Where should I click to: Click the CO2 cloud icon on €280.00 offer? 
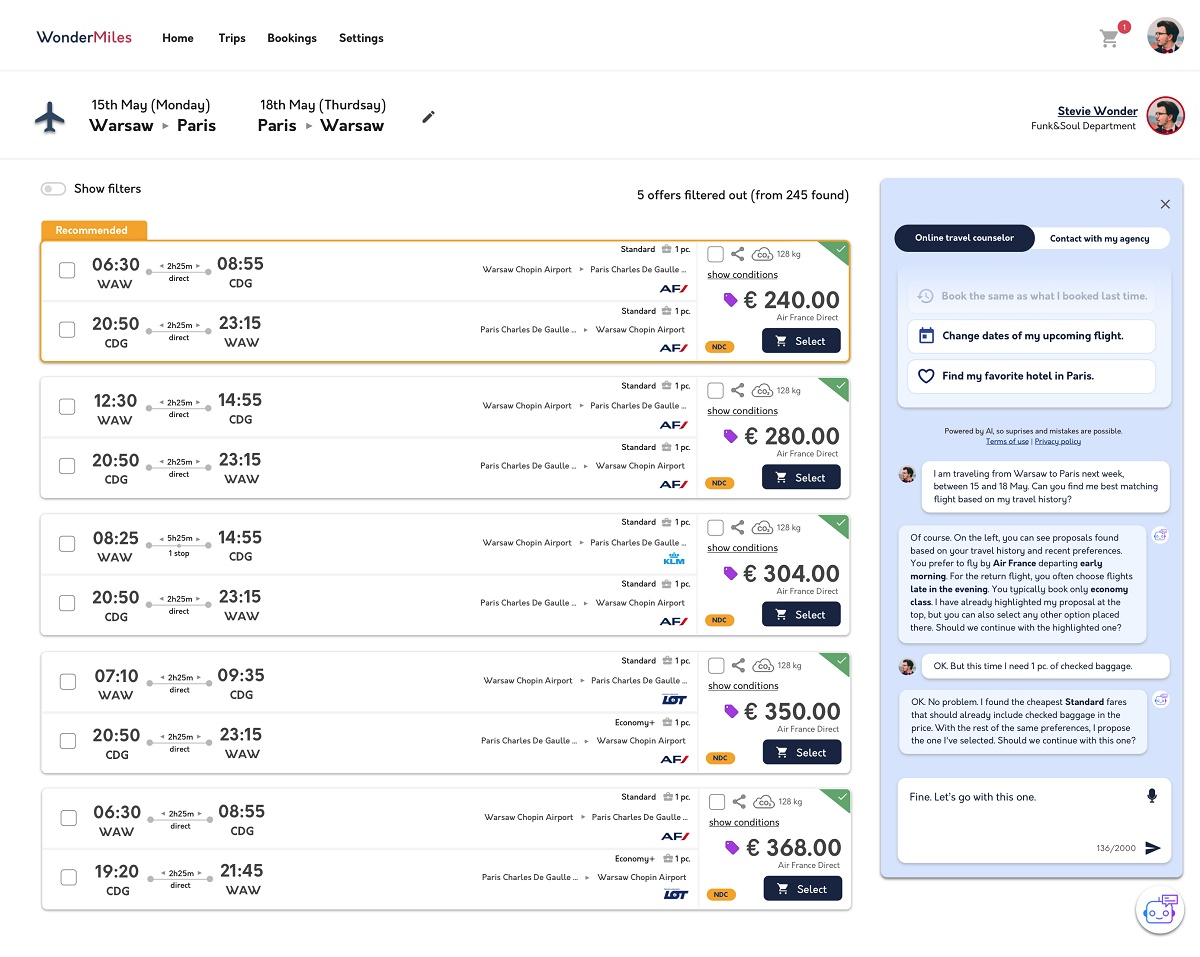point(763,391)
